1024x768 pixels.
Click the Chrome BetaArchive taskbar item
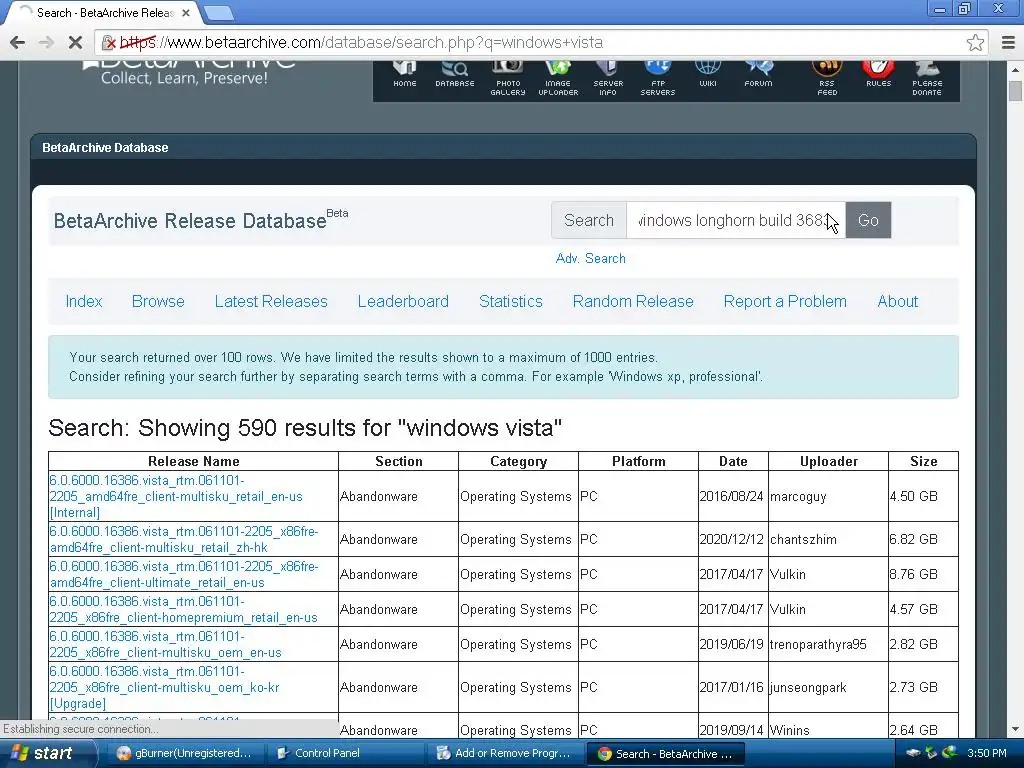(x=665, y=753)
